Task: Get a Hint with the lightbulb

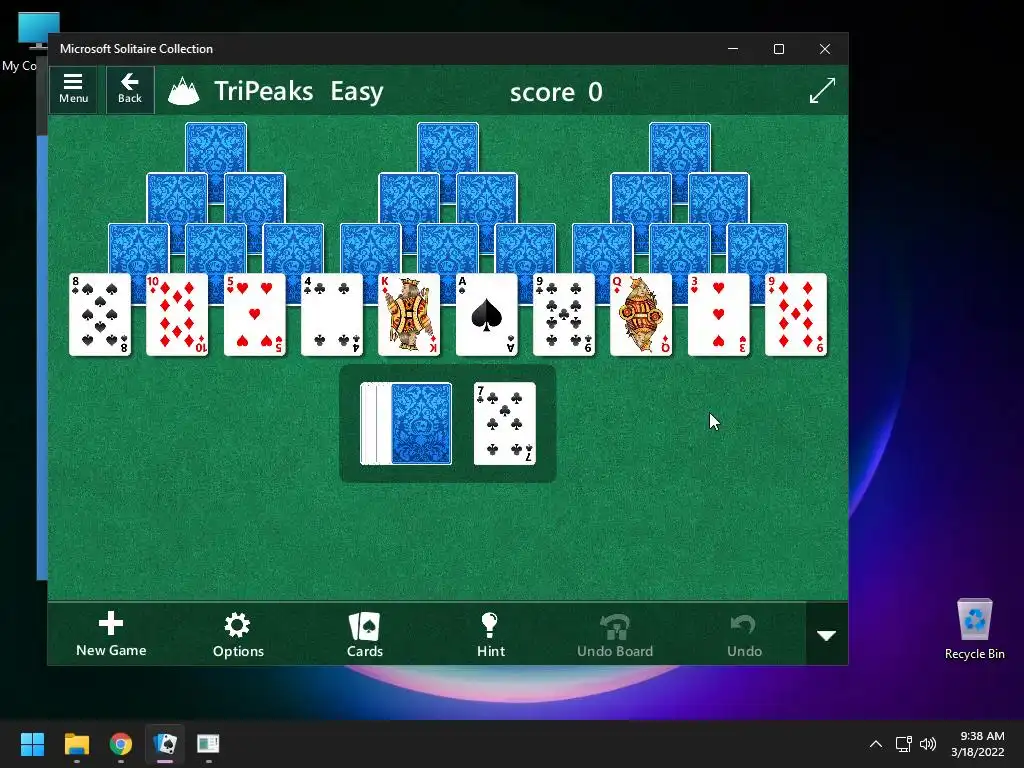Action: [490, 634]
